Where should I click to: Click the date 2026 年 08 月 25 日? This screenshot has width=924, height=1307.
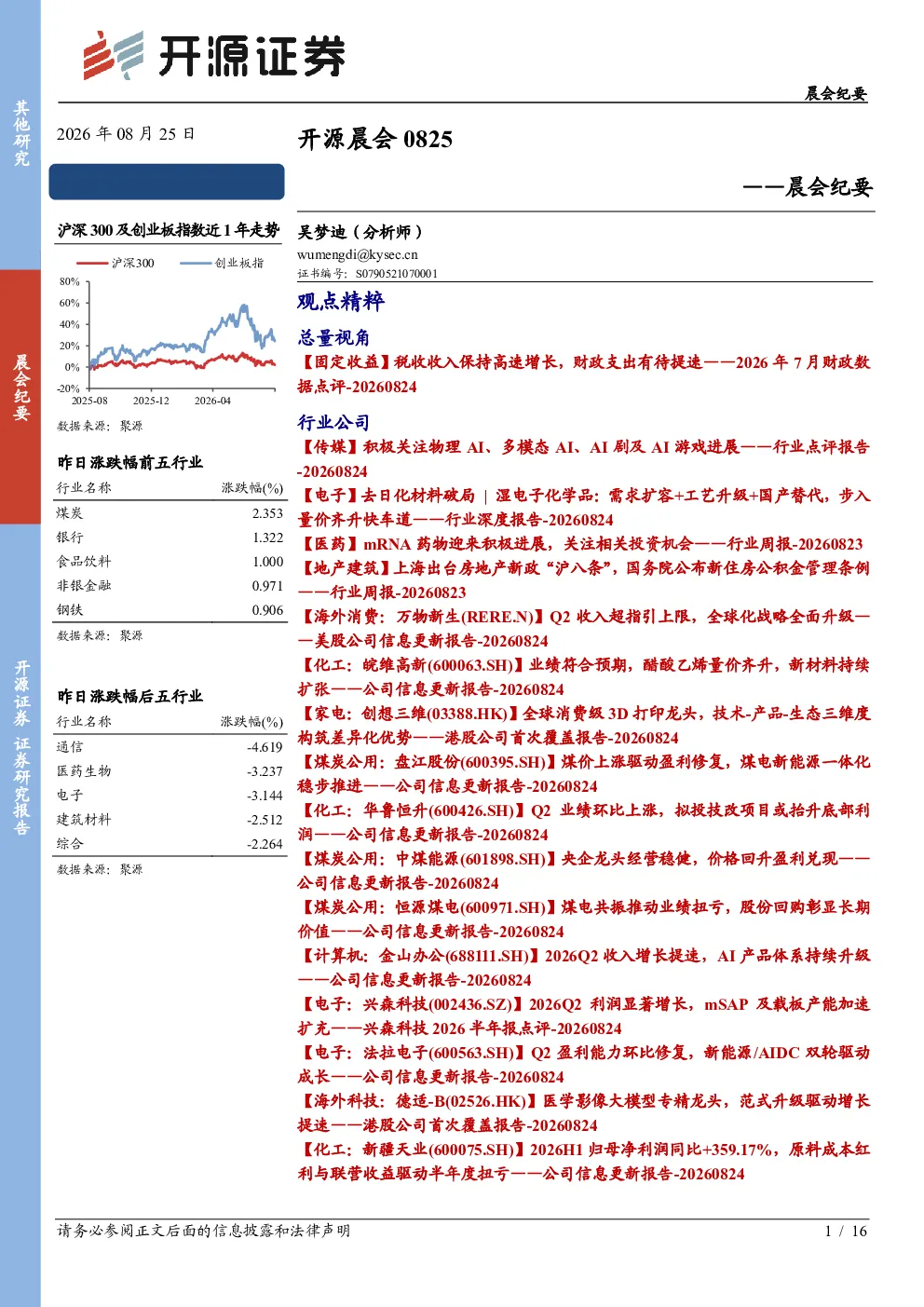(126, 134)
